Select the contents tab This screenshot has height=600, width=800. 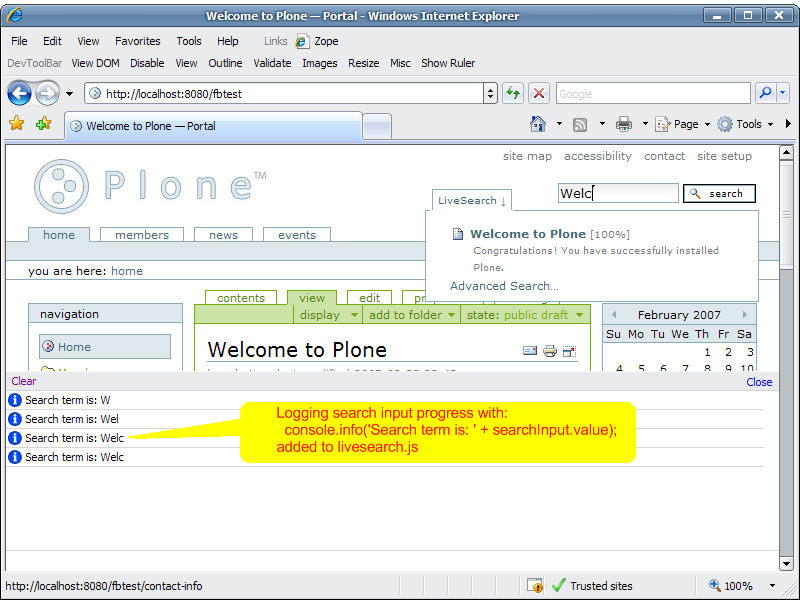(x=241, y=298)
